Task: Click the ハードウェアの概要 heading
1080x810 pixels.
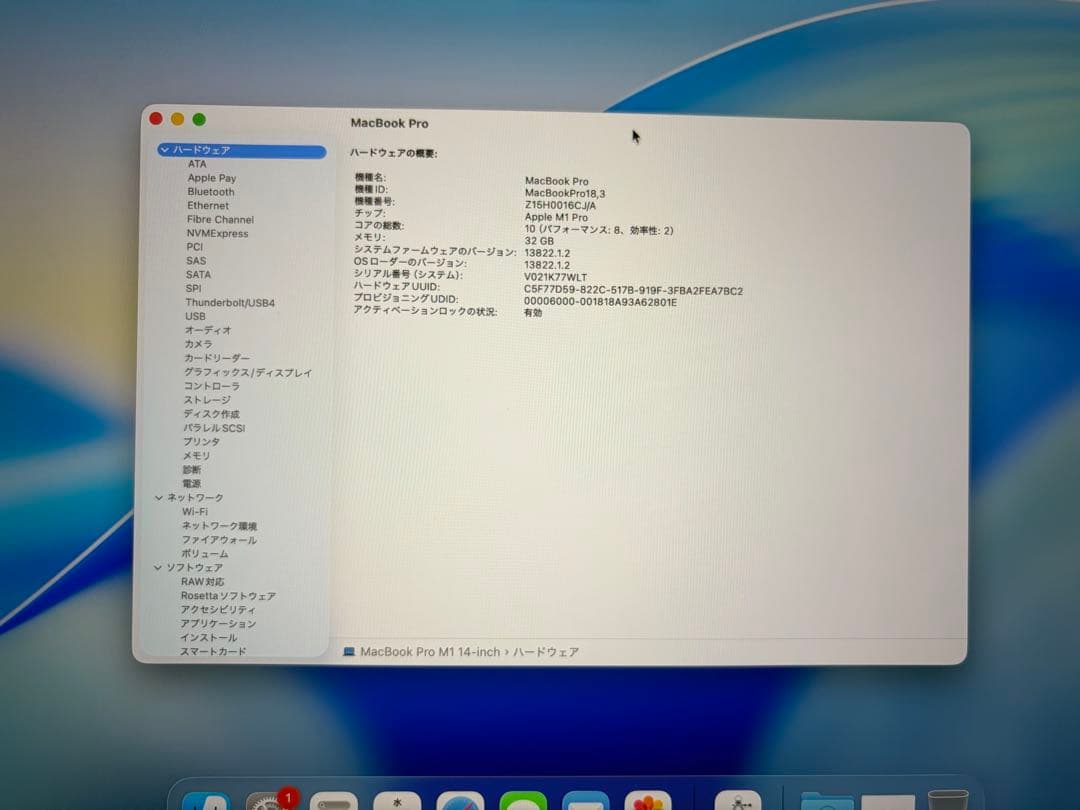Action: pos(394,153)
